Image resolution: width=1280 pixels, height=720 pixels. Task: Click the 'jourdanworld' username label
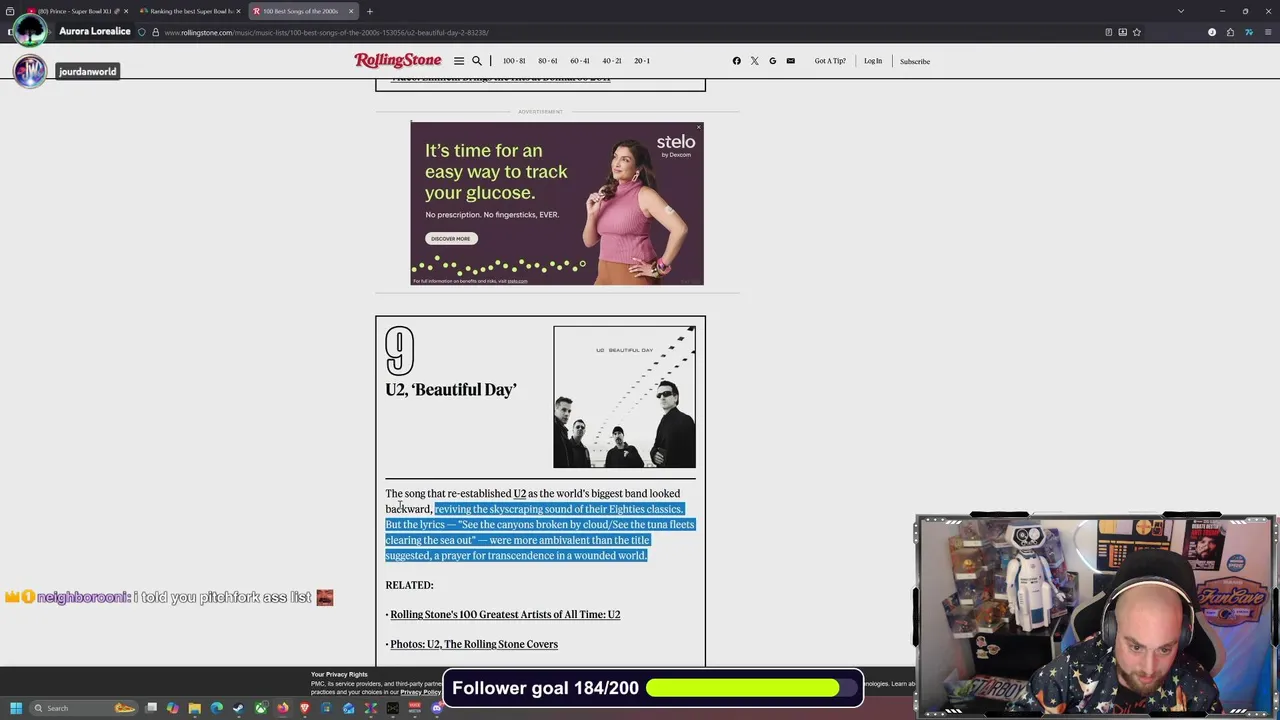(x=87, y=72)
